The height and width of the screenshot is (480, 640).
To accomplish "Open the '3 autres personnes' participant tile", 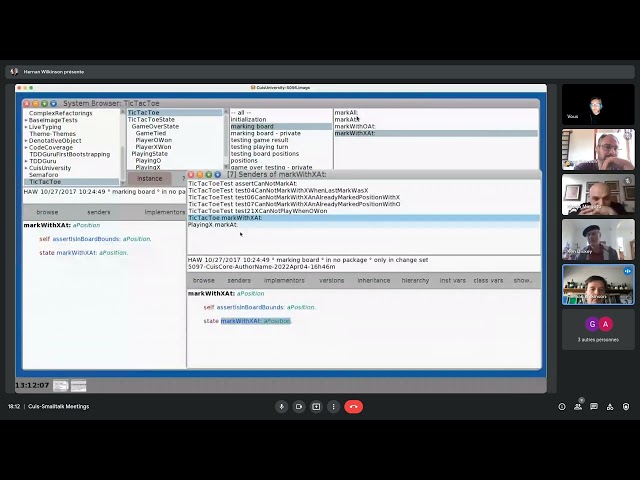I will (x=598, y=330).
